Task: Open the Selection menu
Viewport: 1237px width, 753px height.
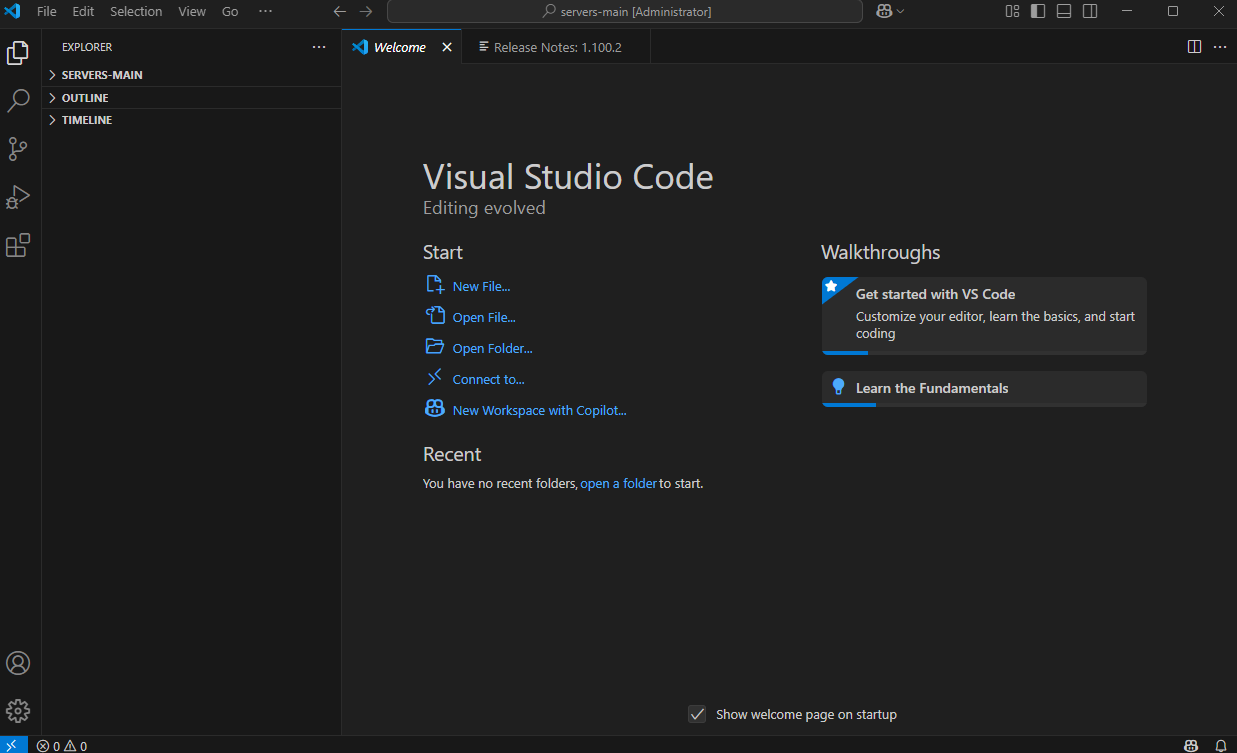Action: (136, 11)
